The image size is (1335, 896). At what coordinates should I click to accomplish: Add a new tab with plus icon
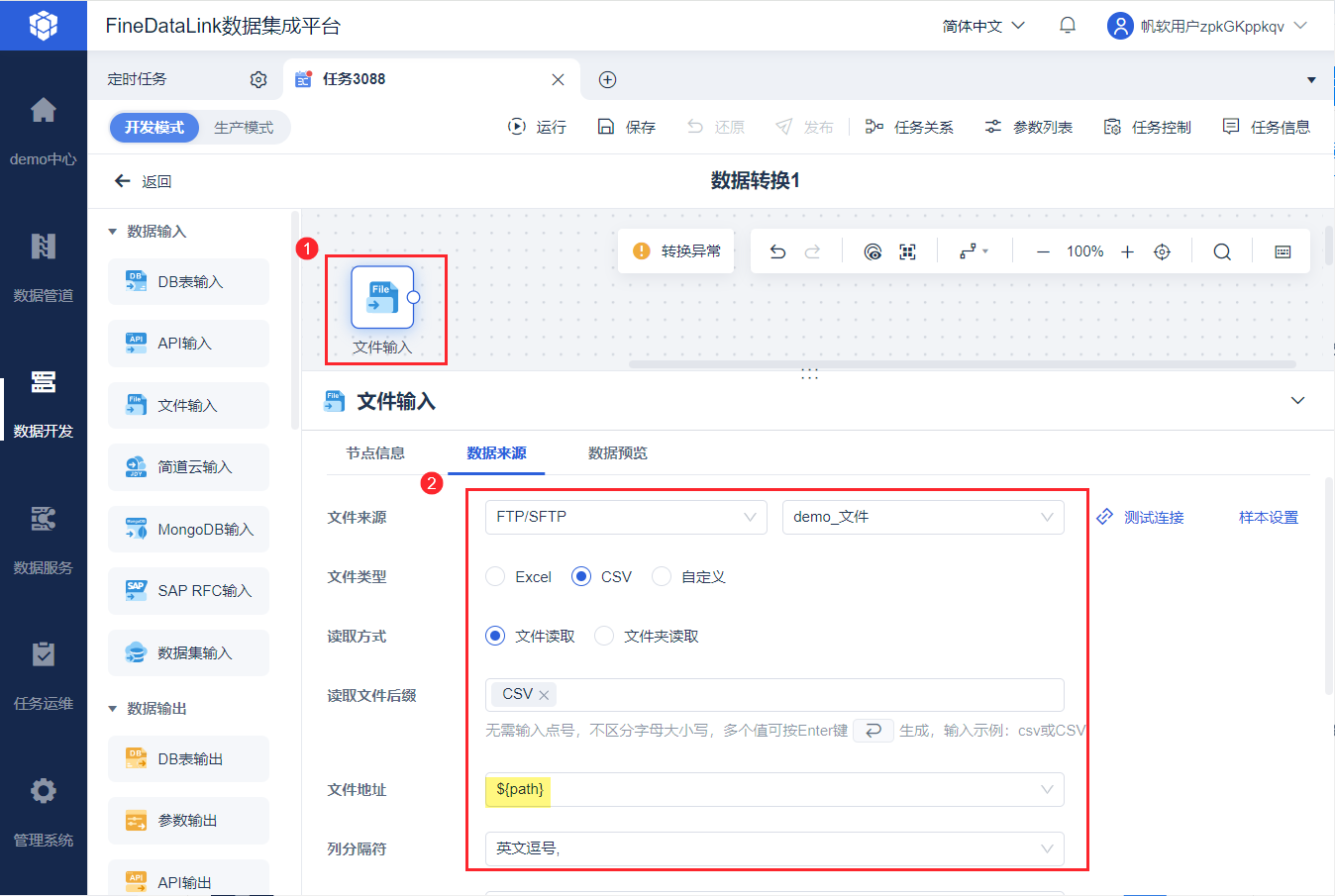pos(608,79)
